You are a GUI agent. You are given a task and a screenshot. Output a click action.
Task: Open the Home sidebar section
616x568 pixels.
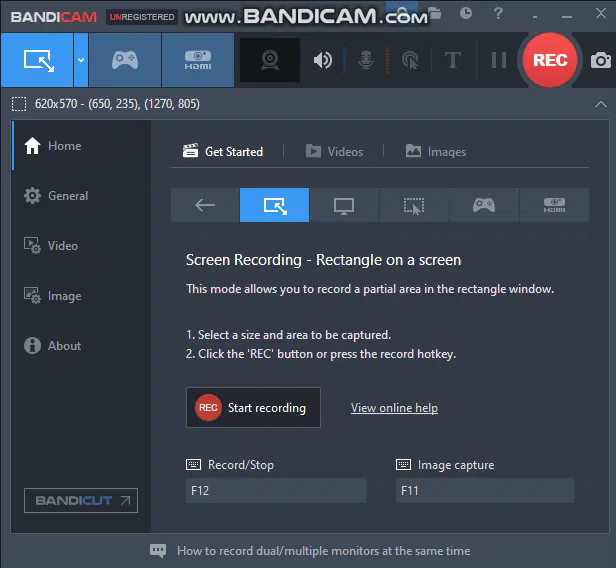[x=81, y=146]
